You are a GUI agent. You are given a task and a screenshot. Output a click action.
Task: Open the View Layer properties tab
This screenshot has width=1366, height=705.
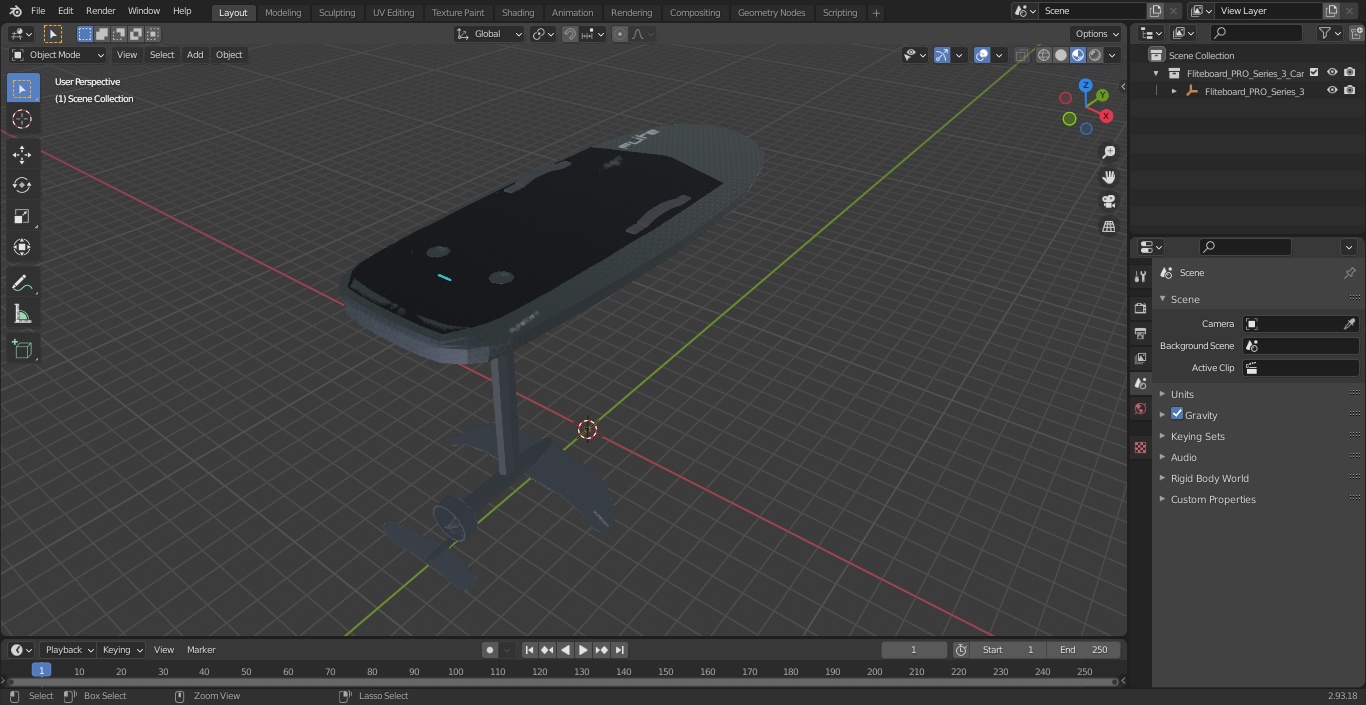1140,358
